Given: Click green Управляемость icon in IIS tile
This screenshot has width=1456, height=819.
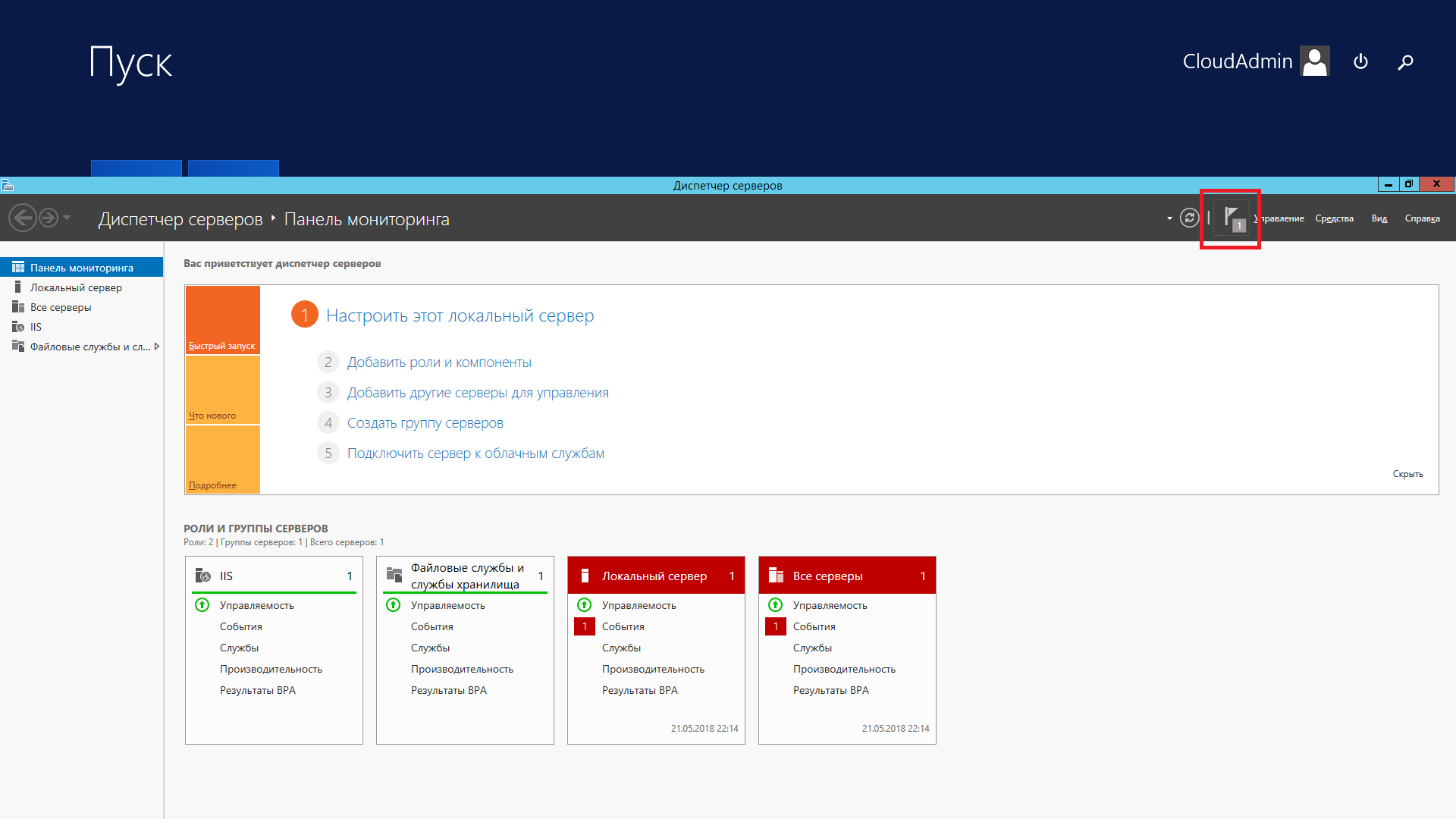Looking at the screenshot, I should click(x=202, y=605).
